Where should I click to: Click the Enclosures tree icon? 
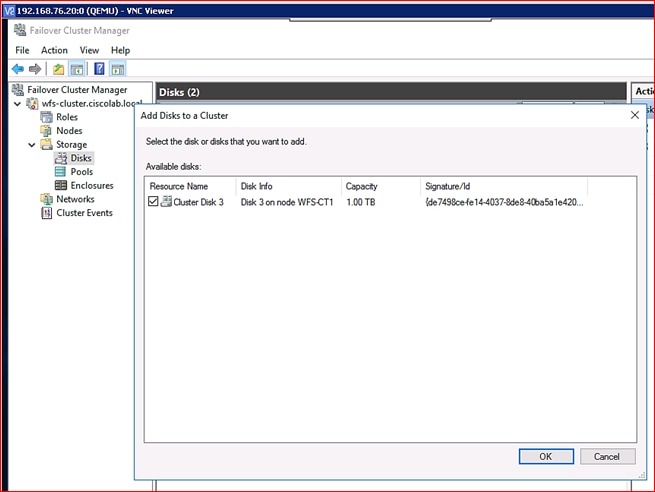[61, 185]
